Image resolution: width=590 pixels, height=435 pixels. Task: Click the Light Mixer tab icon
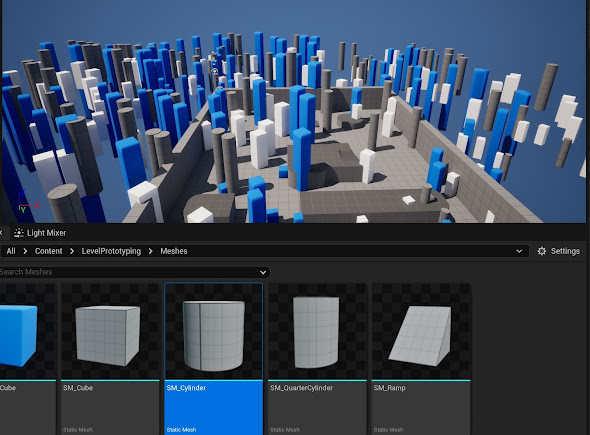point(18,233)
